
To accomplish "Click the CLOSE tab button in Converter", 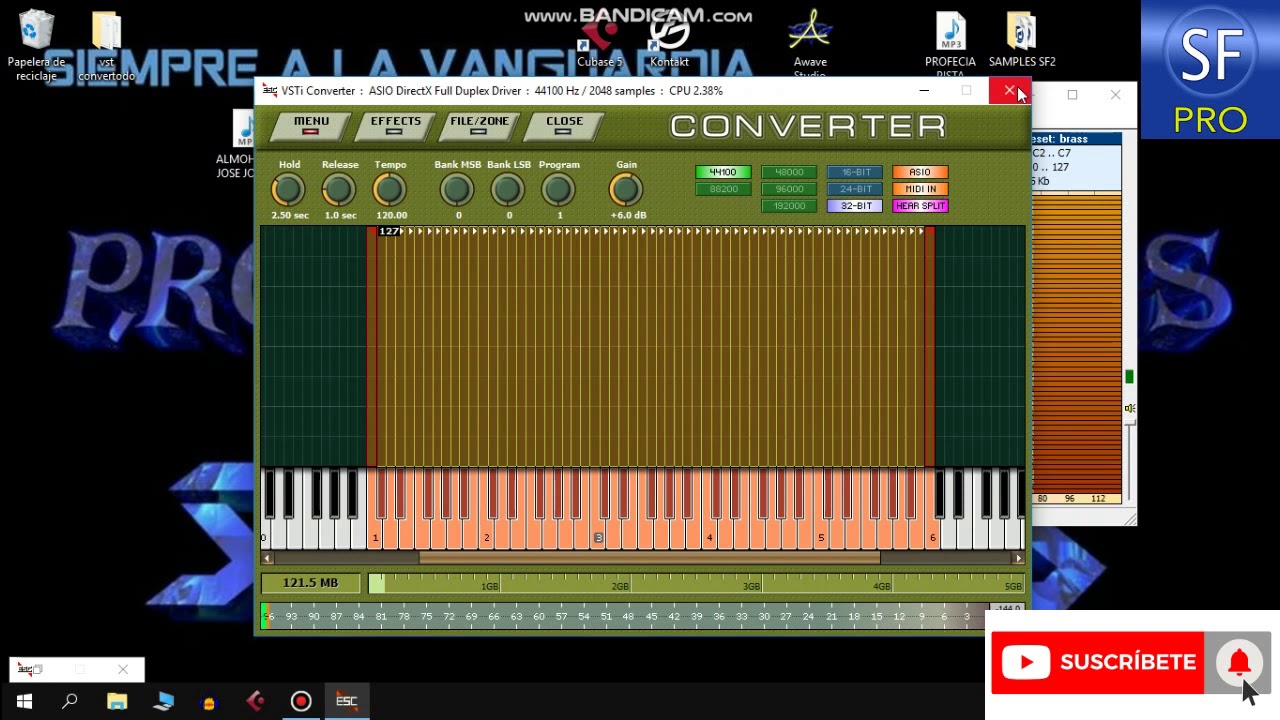I will coord(564,125).
